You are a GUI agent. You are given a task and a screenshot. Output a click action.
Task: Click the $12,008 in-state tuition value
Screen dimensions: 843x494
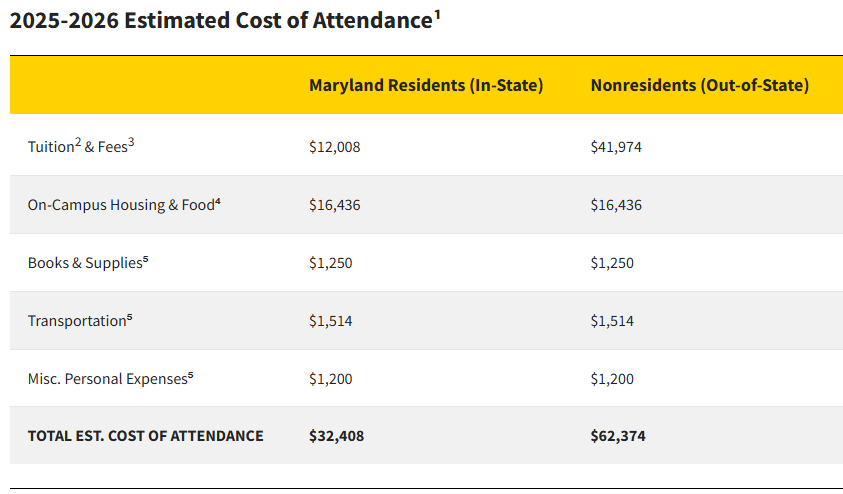click(x=334, y=147)
